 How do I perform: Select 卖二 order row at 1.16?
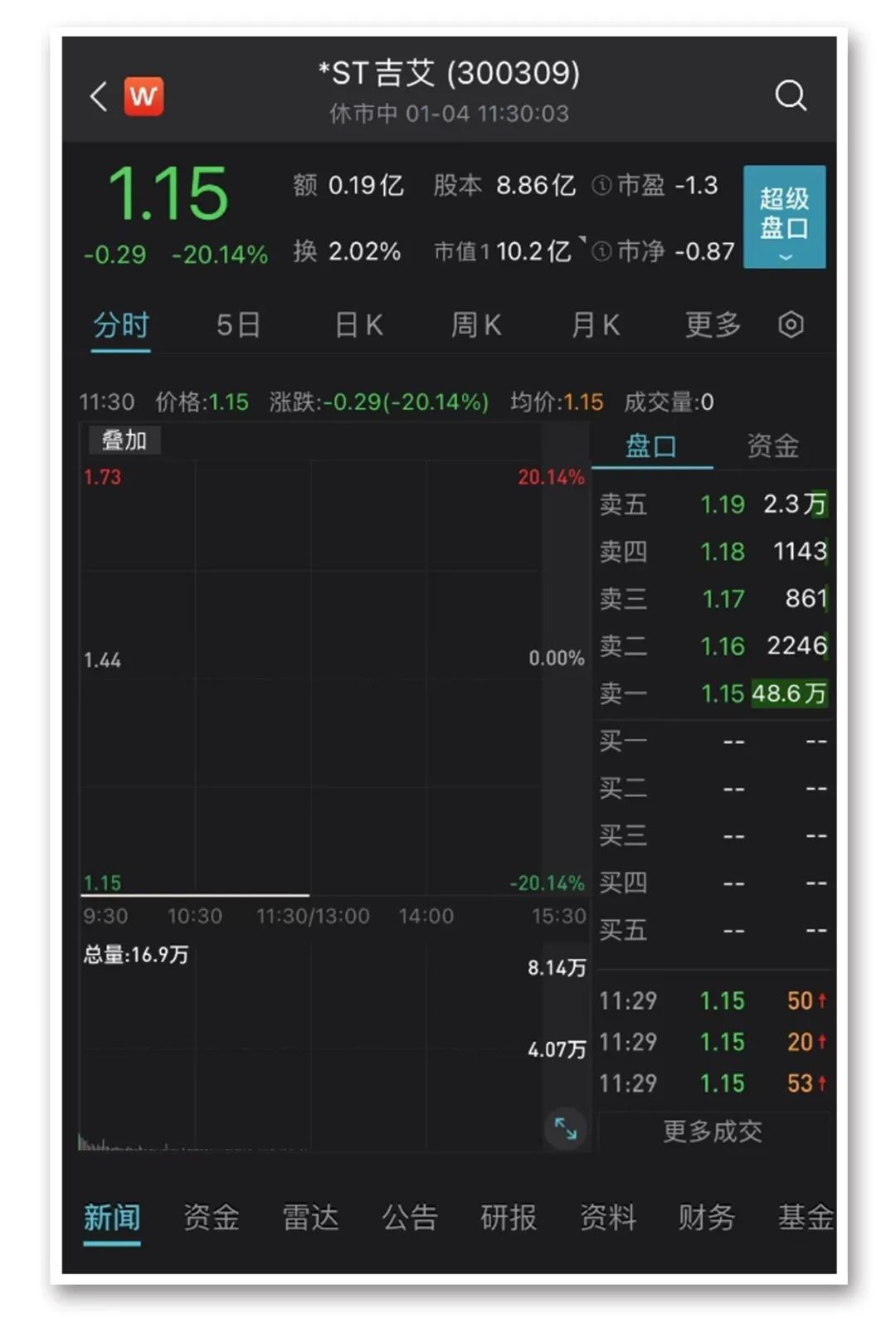click(713, 645)
